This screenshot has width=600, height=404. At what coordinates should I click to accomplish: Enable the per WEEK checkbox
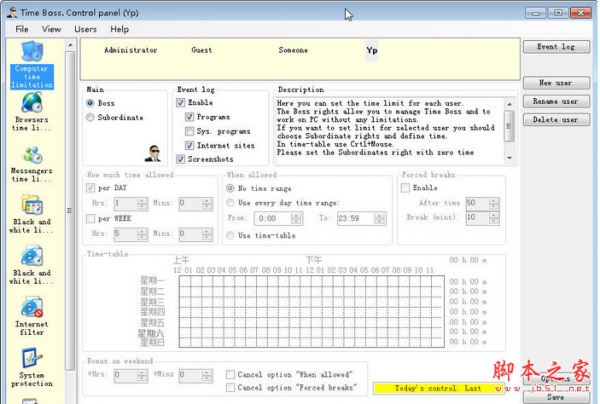[x=91, y=218]
